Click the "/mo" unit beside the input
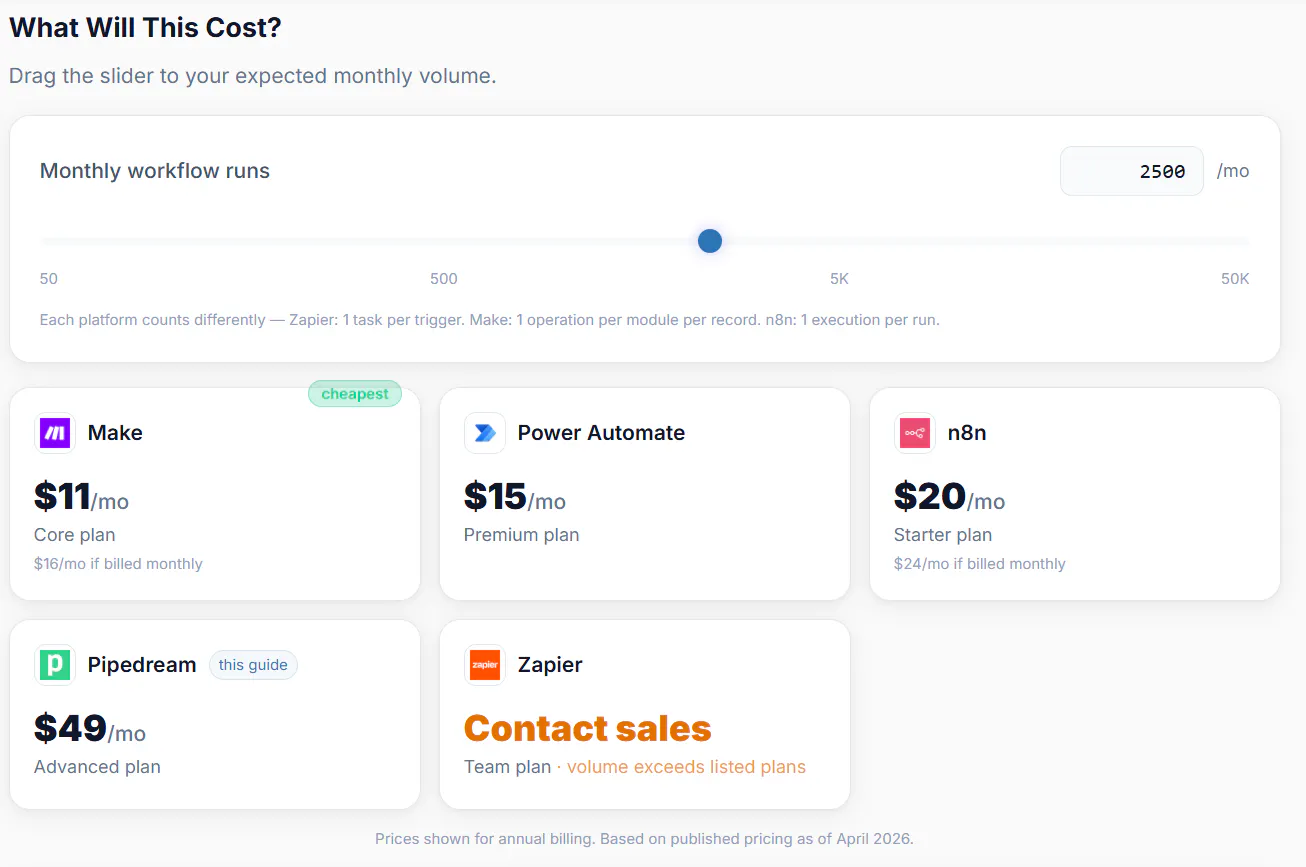This screenshot has width=1306, height=867. coord(1233,171)
